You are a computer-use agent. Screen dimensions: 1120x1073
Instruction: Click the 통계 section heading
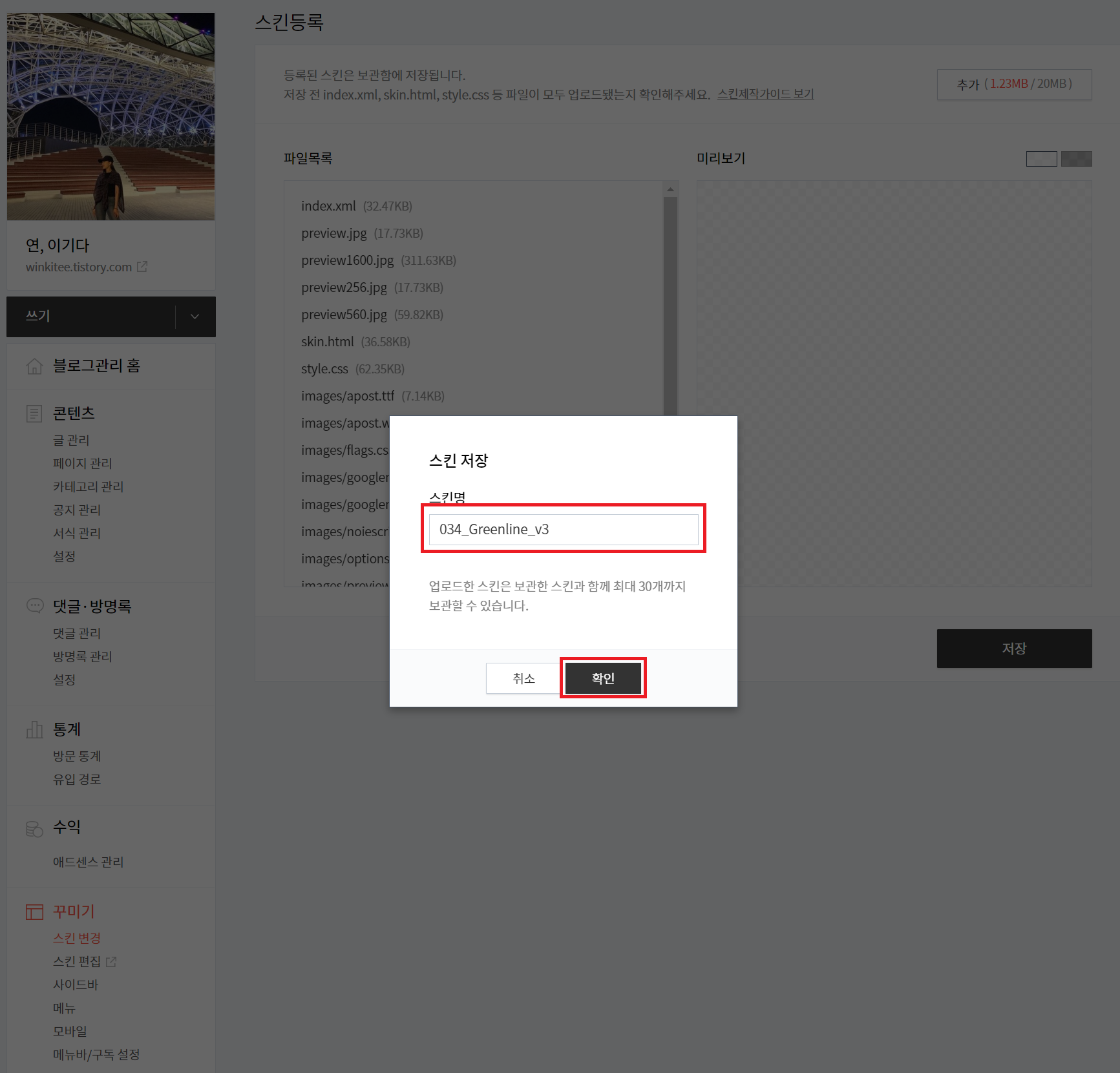pos(67,729)
